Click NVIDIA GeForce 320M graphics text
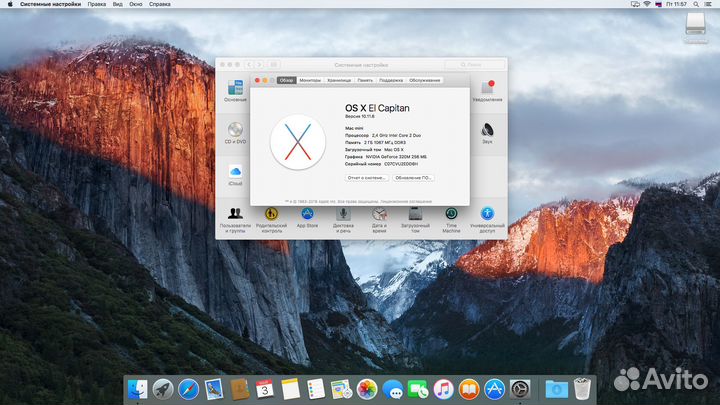 396,157
